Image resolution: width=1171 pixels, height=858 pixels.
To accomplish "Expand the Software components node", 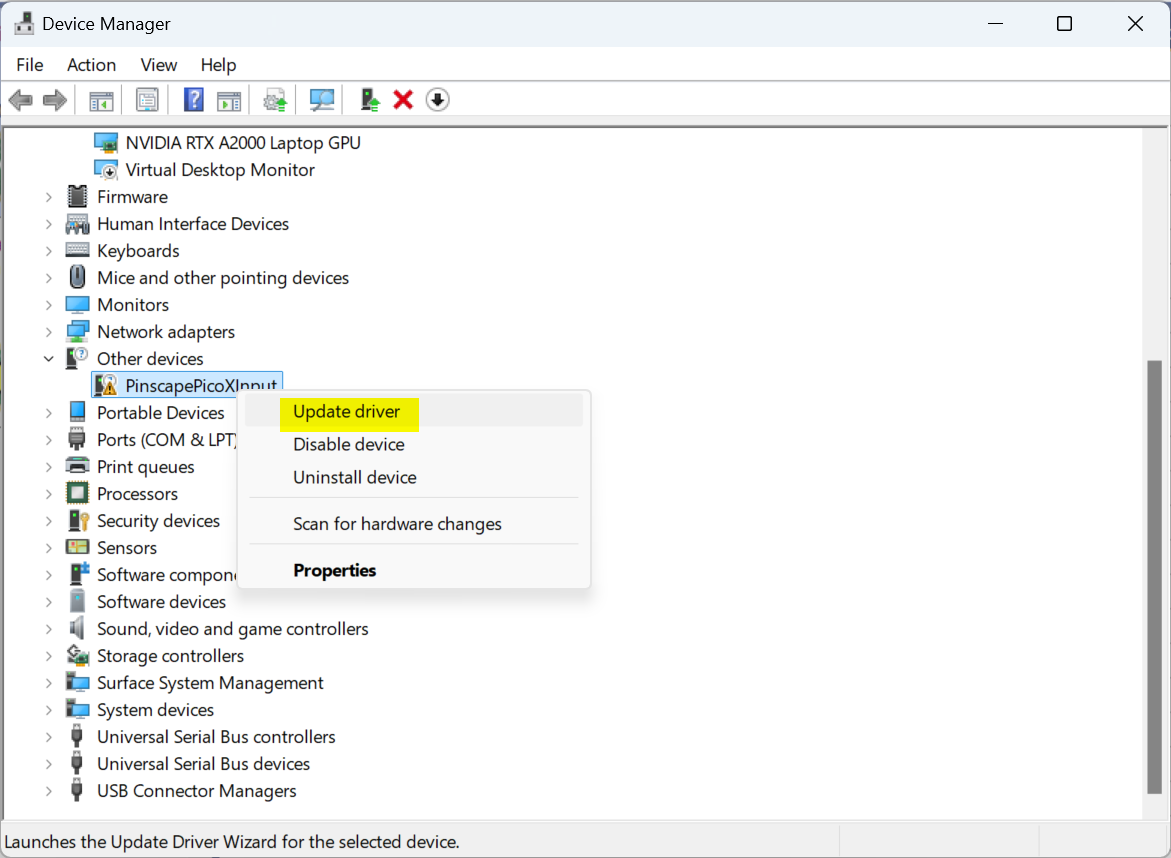I will 49,575.
